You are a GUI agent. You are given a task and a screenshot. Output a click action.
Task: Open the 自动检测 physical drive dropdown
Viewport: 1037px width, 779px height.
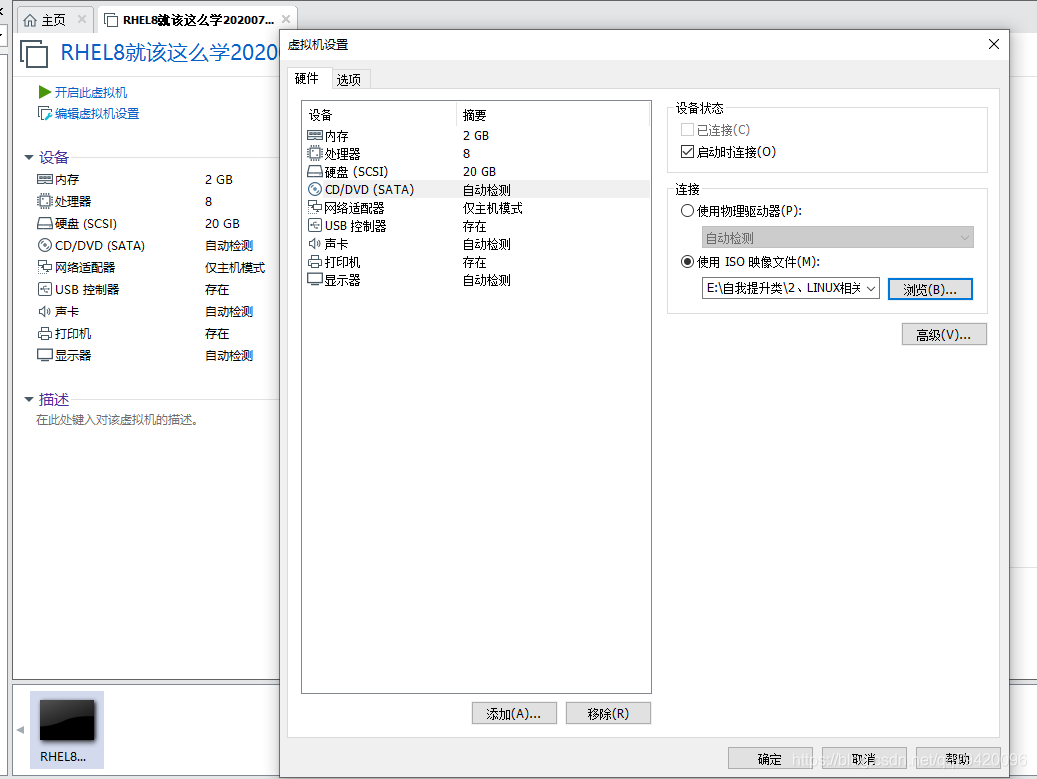(837, 237)
